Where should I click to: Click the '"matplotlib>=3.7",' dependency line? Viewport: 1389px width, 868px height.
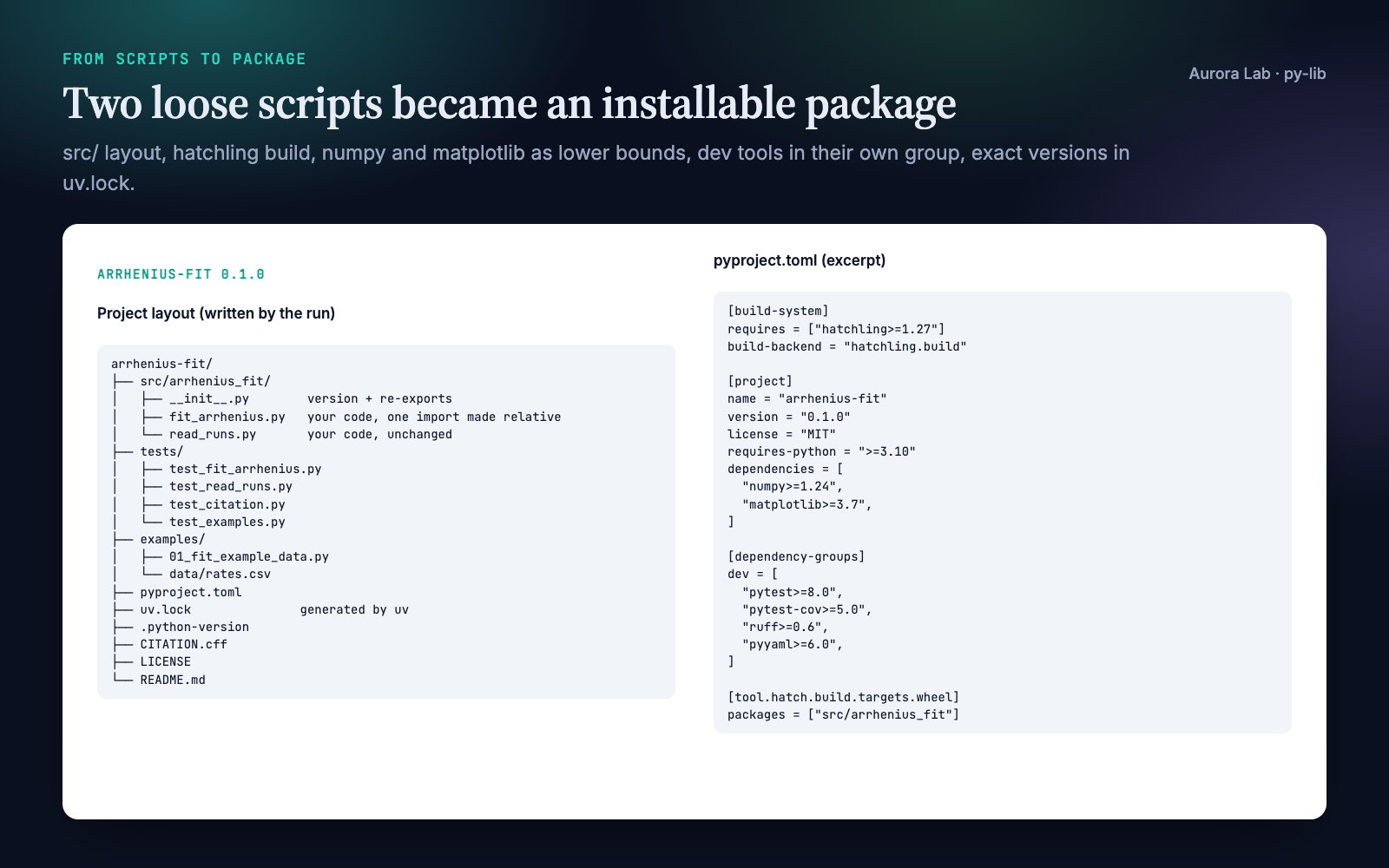click(807, 504)
